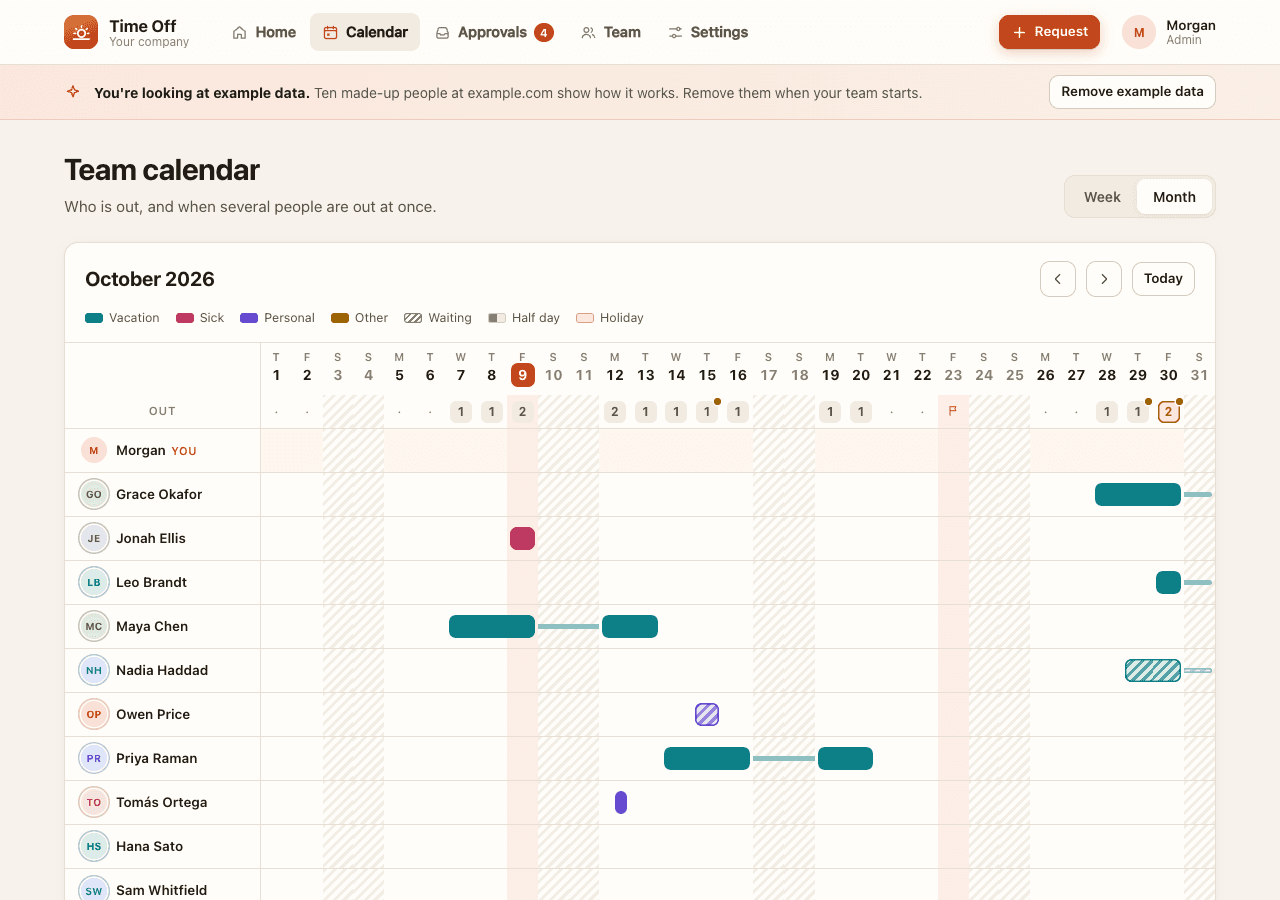This screenshot has height=900, width=1280.
Task: Click Leo Brandt's LB avatar
Action: 94,582
